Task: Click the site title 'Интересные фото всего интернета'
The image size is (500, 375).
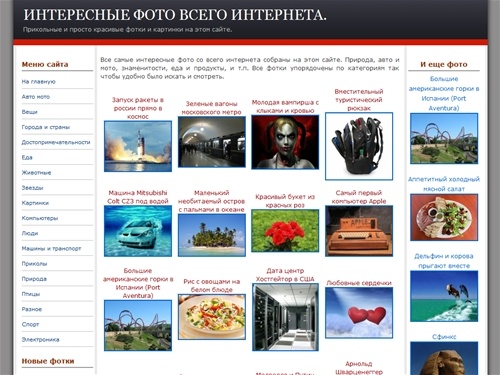Action: tap(175, 15)
